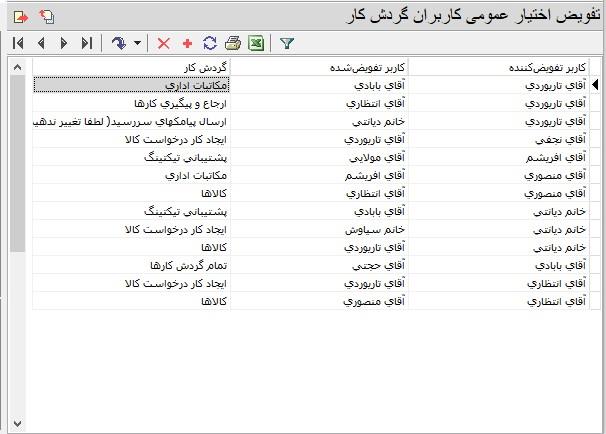This screenshot has height=434, width=606.
Task: Delete record with the red X icon
Action: (x=164, y=44)
